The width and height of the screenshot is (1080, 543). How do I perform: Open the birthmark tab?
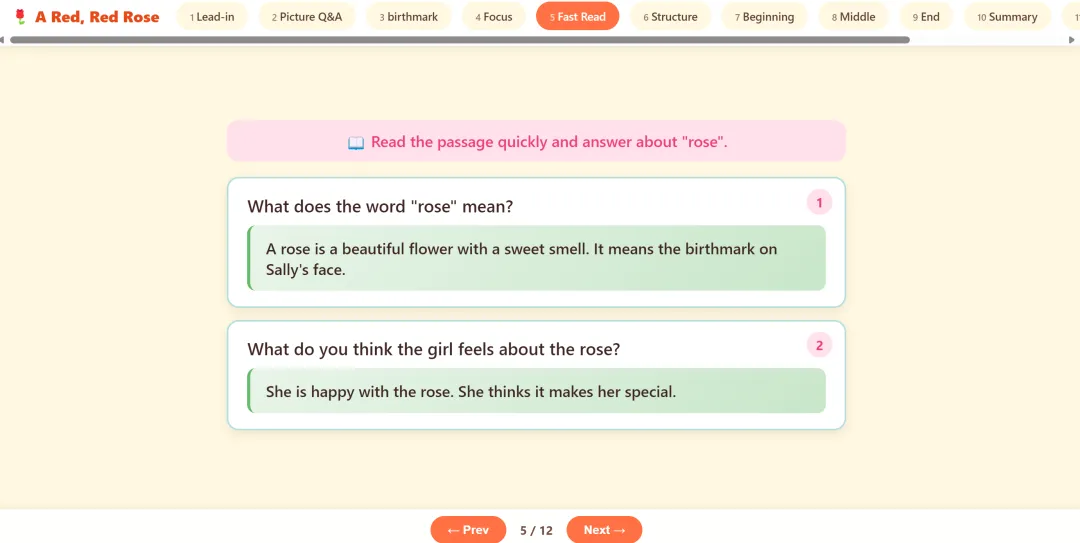tap(408, 17)
